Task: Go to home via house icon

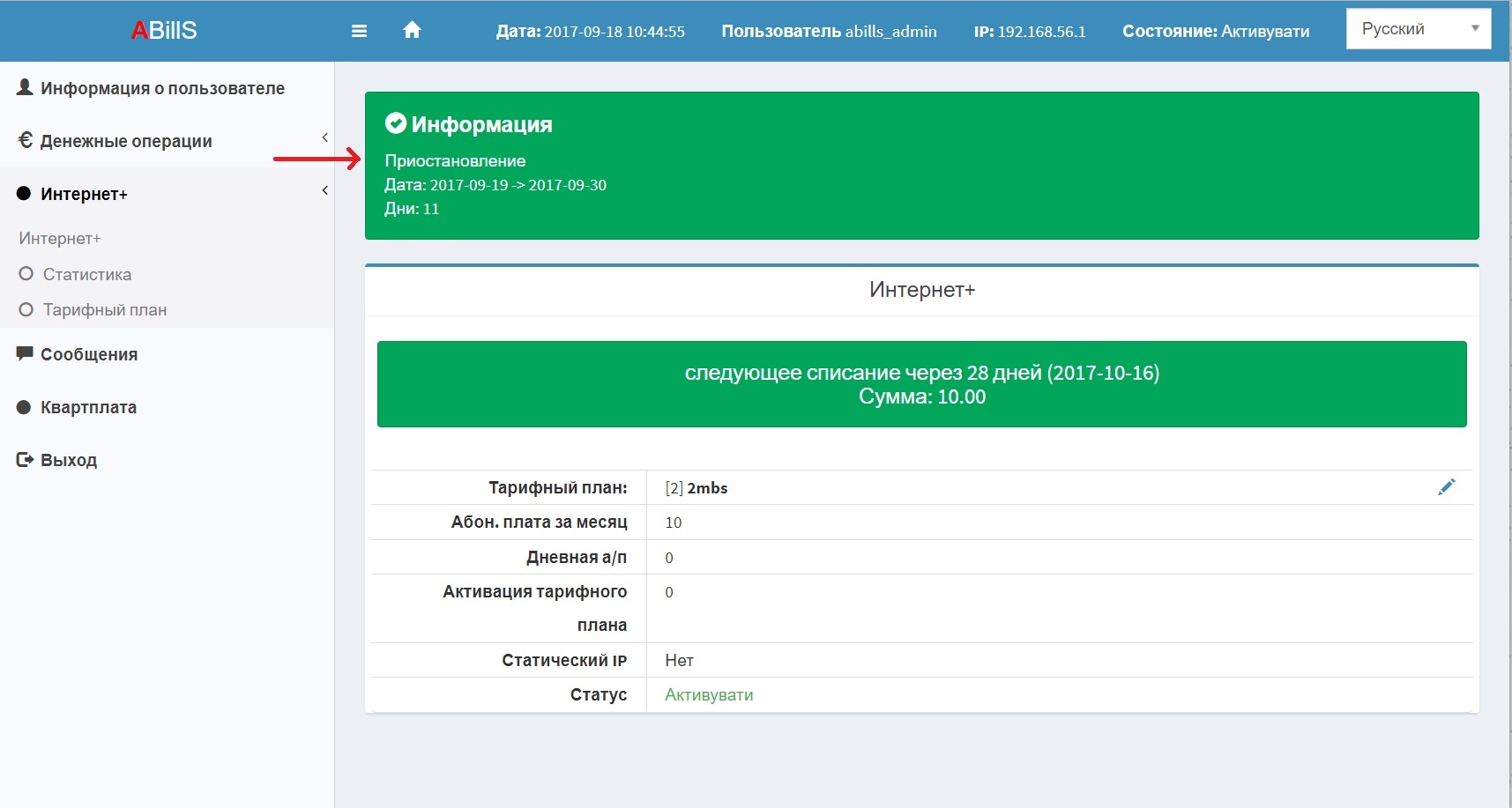Action: [412, 30]
